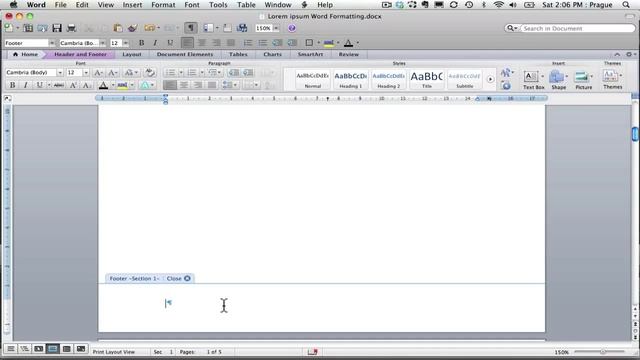
Task: Switch to the Document Elements tab
Action: coord(185,54)
